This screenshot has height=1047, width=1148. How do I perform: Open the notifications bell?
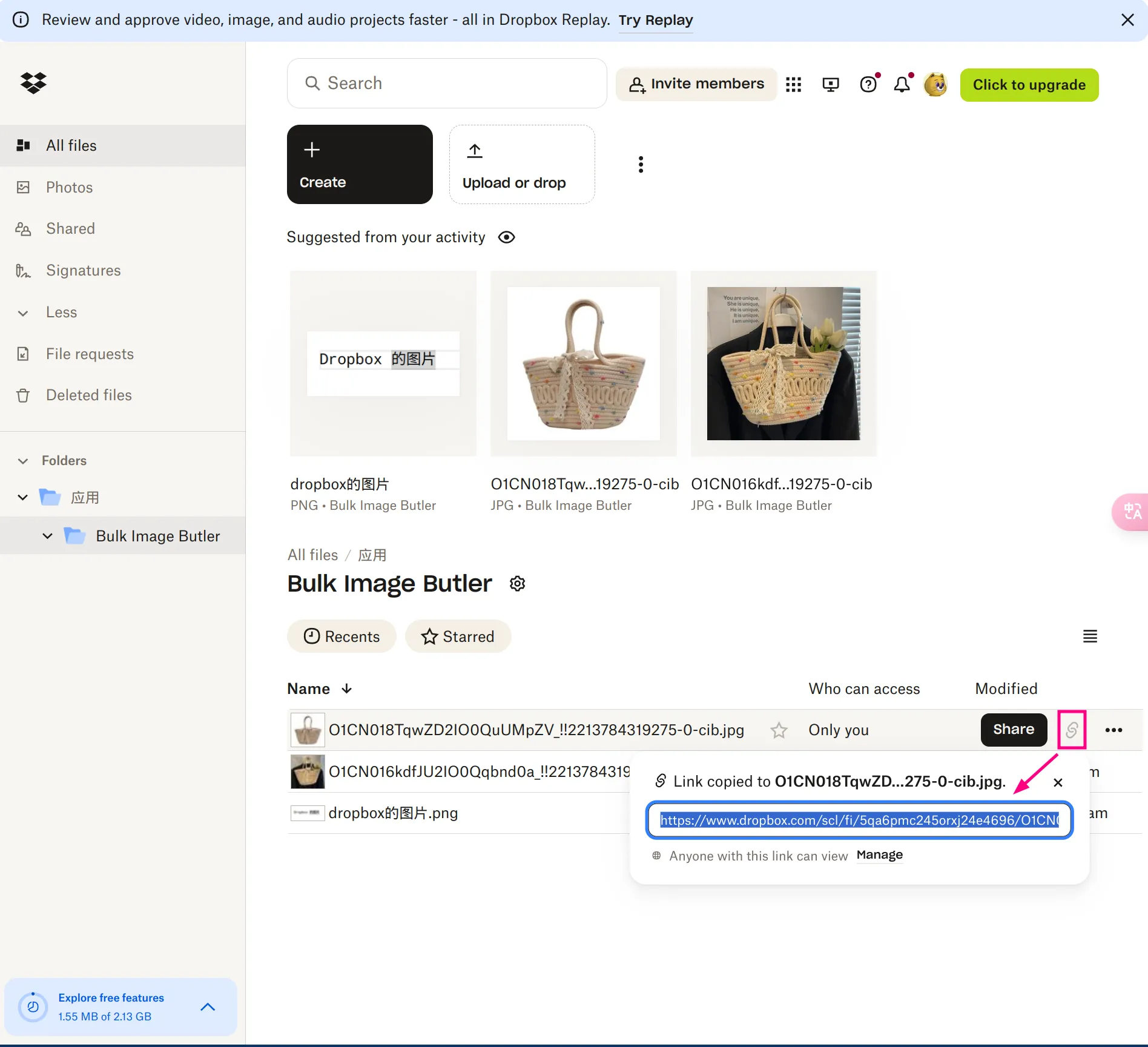[902, 85]
